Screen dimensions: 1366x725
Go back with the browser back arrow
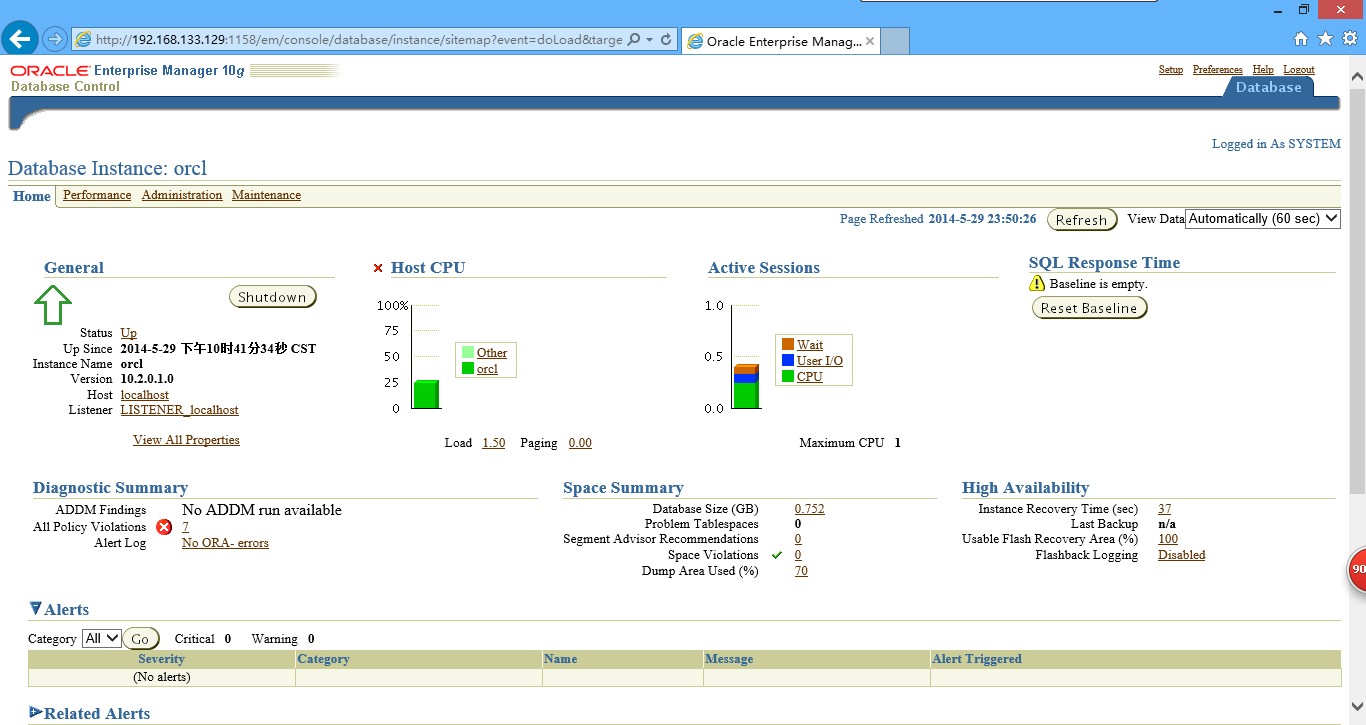coord(21,40)
